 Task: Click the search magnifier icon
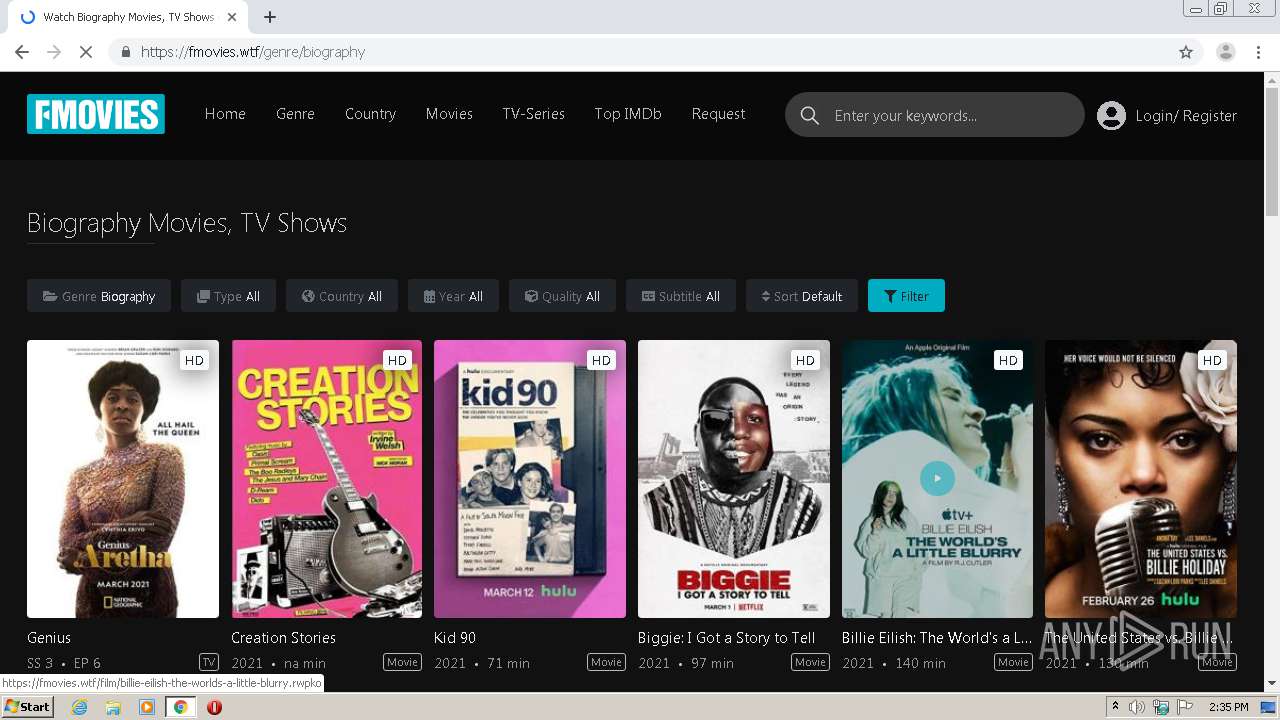pyautogui.click(x=810, y=115)
